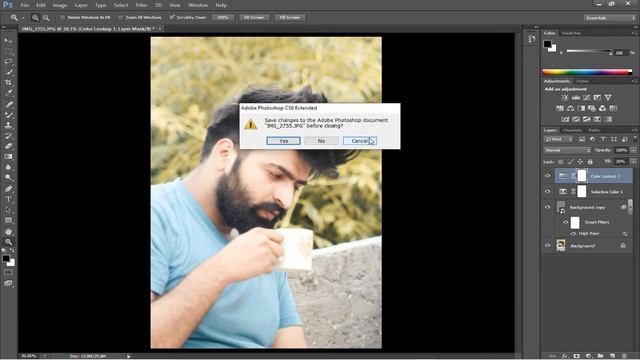This screenshot has width=640, height=360.
Task: Choose Zoom Out mode in options bar
Action: pyautogui.click(x=46, y=18)
